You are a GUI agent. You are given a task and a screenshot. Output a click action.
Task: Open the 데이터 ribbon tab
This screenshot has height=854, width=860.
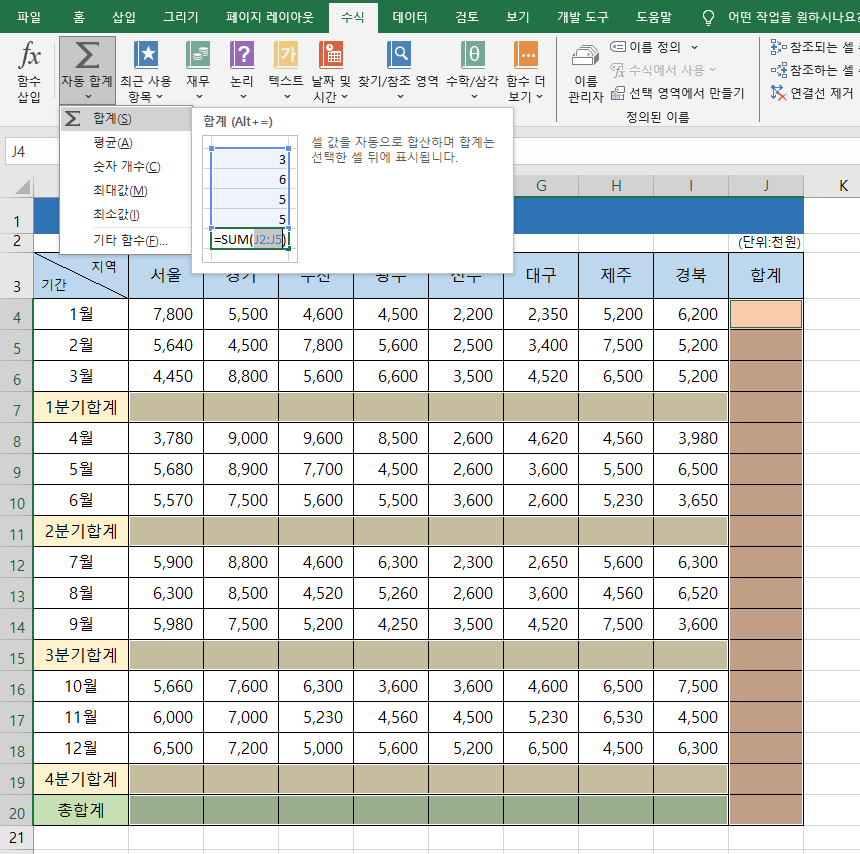click(x=410, y=17)
